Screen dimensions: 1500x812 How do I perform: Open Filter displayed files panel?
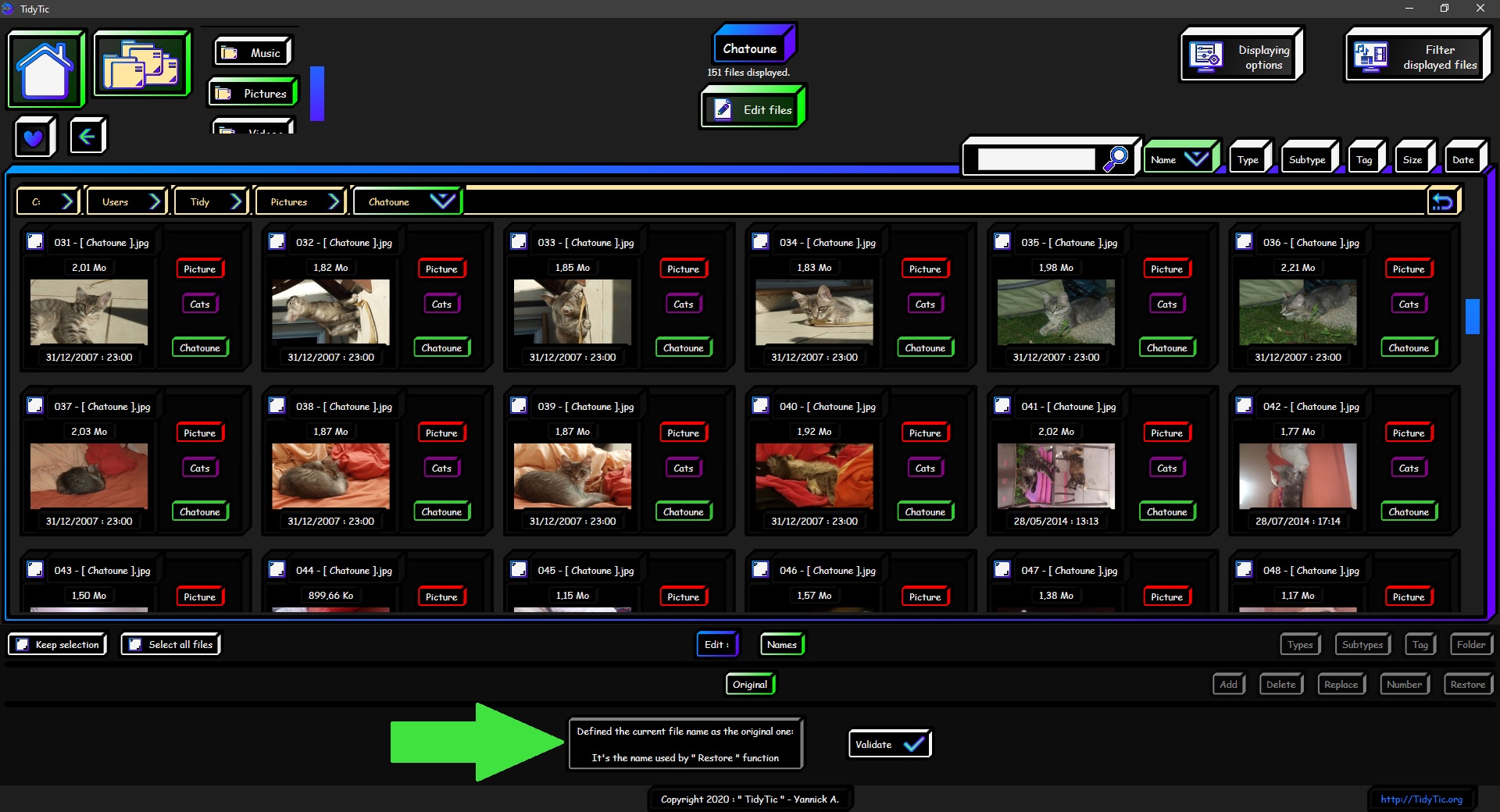(1417, 56)
